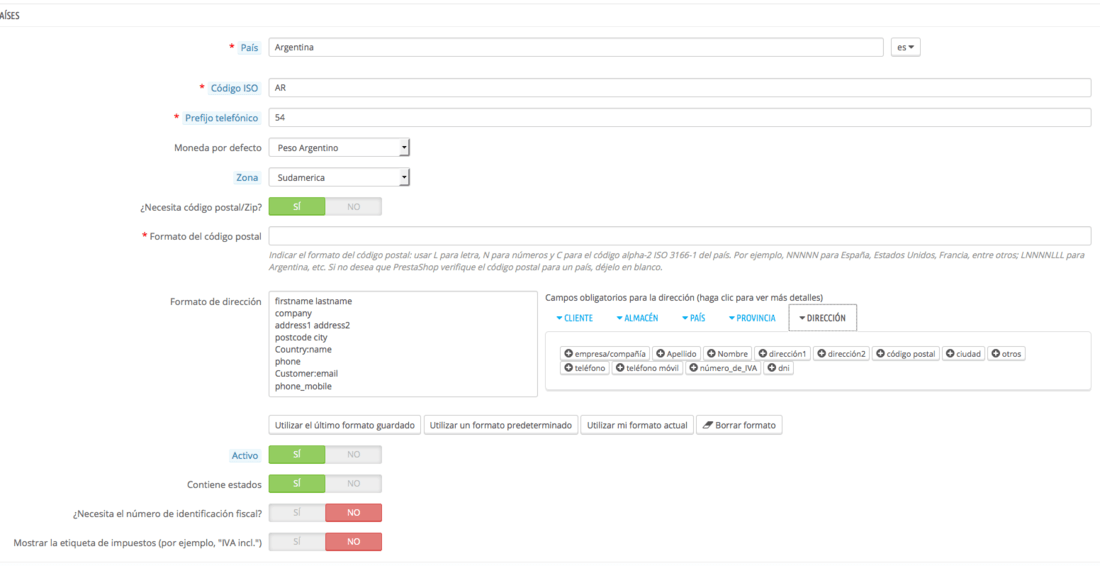The image size is (1100, 566).
Task: Add the otros field tag
Action: [x=1007, y=354]
